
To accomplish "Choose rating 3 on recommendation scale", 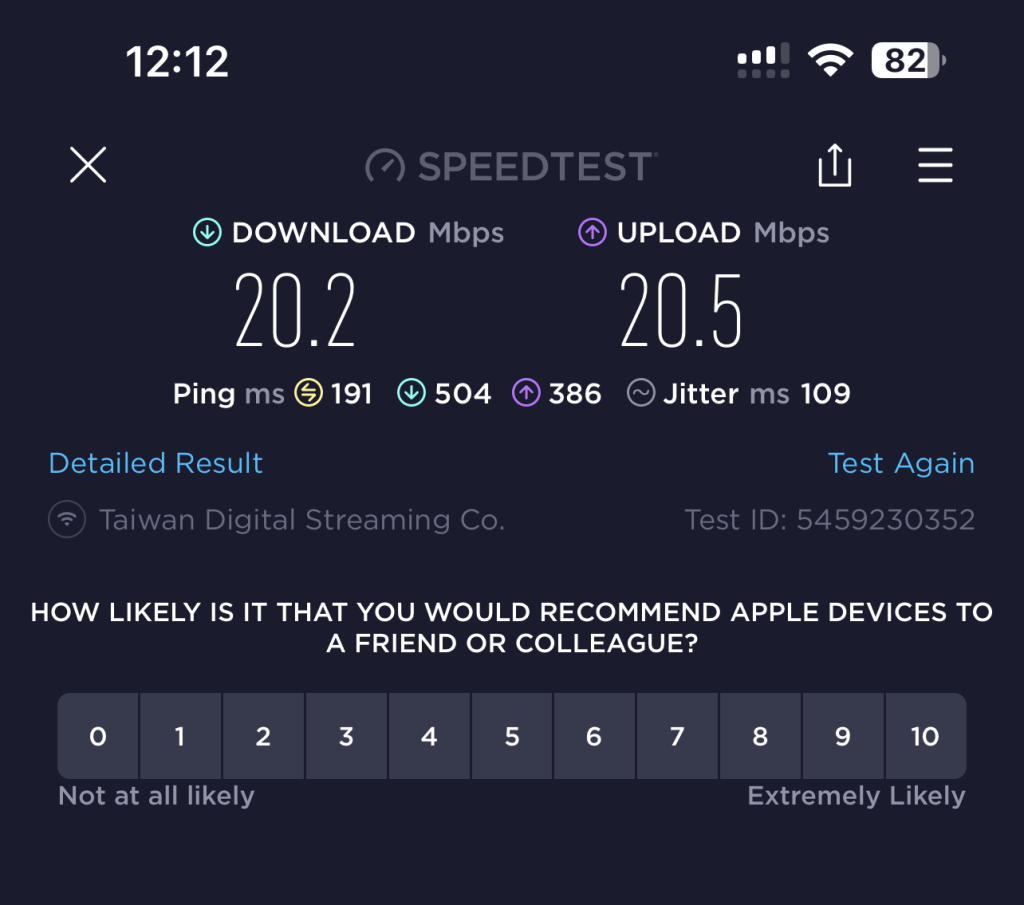I will click(346, 737).
